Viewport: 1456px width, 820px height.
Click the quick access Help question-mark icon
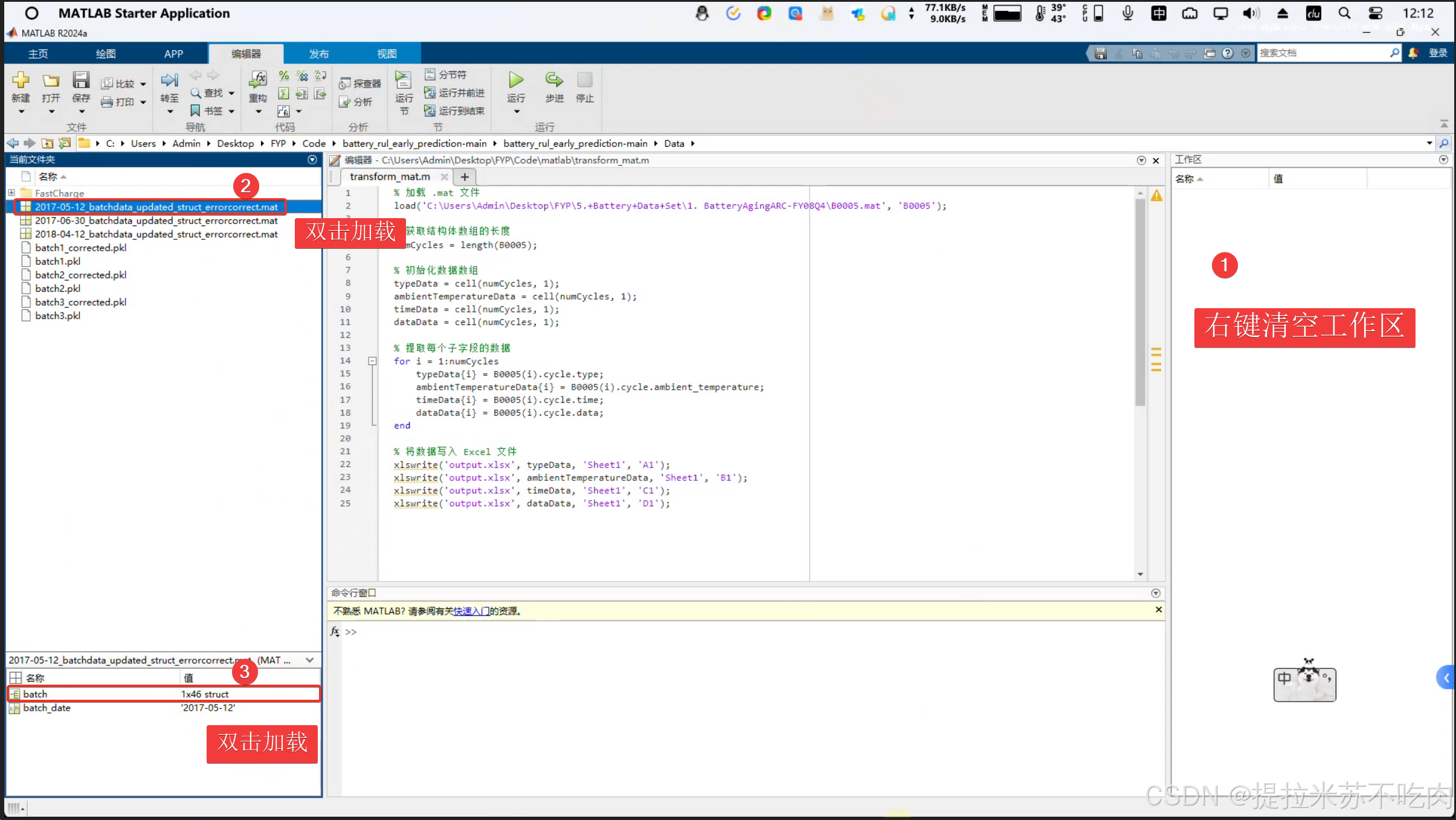pos(1227,53)
